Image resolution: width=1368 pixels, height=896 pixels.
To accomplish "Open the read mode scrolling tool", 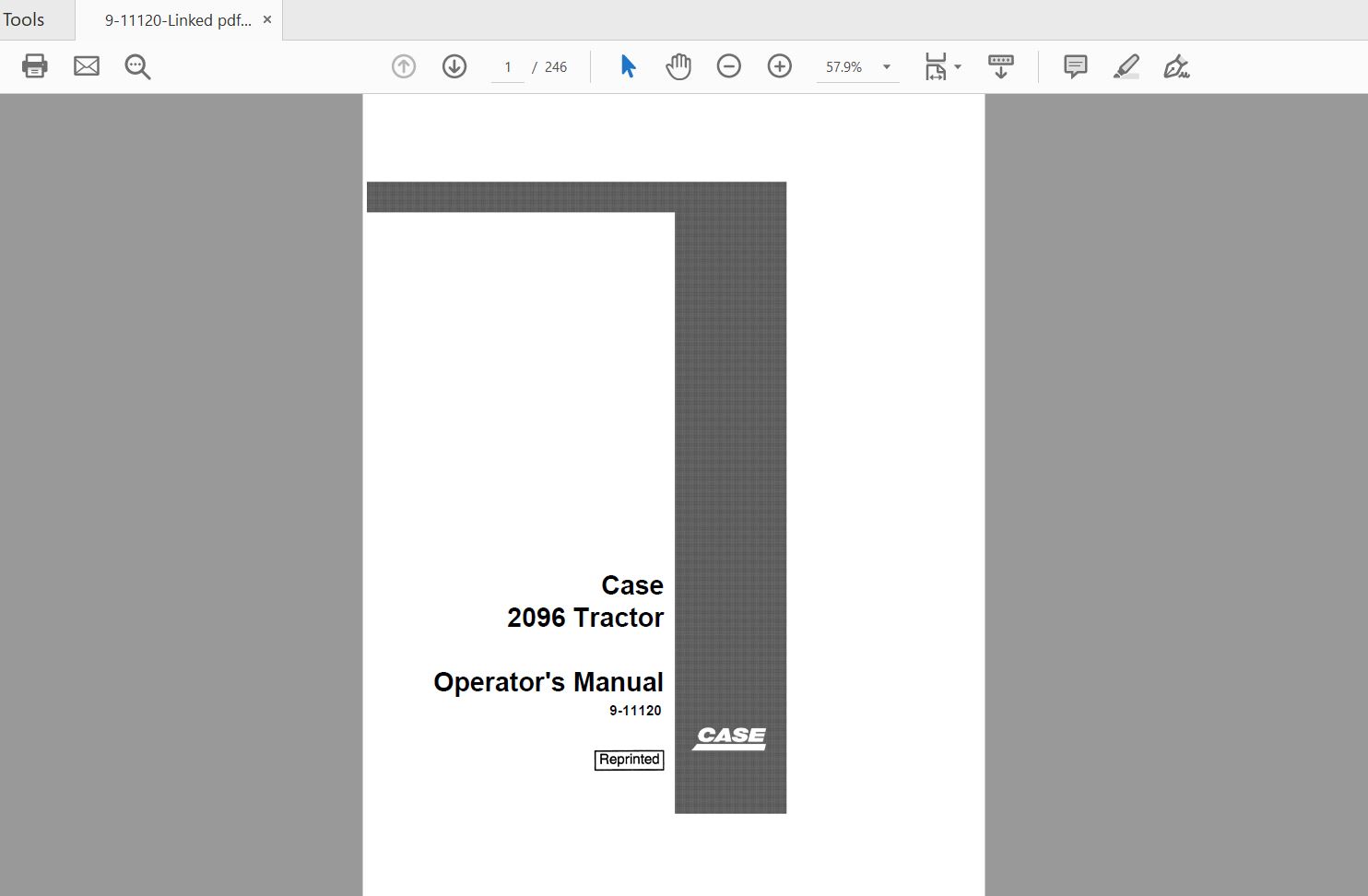I will (1001, 66).
